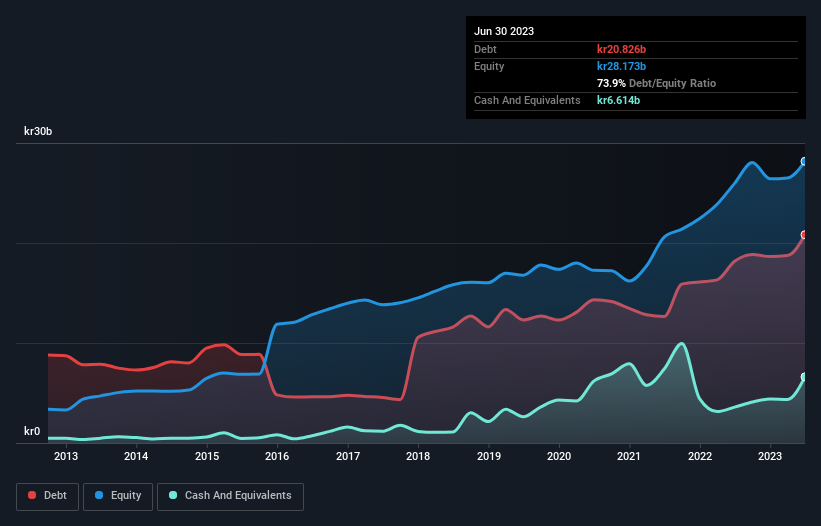
Task: Click the Debt label in tooltip
Action: click(x=485, y=49)
